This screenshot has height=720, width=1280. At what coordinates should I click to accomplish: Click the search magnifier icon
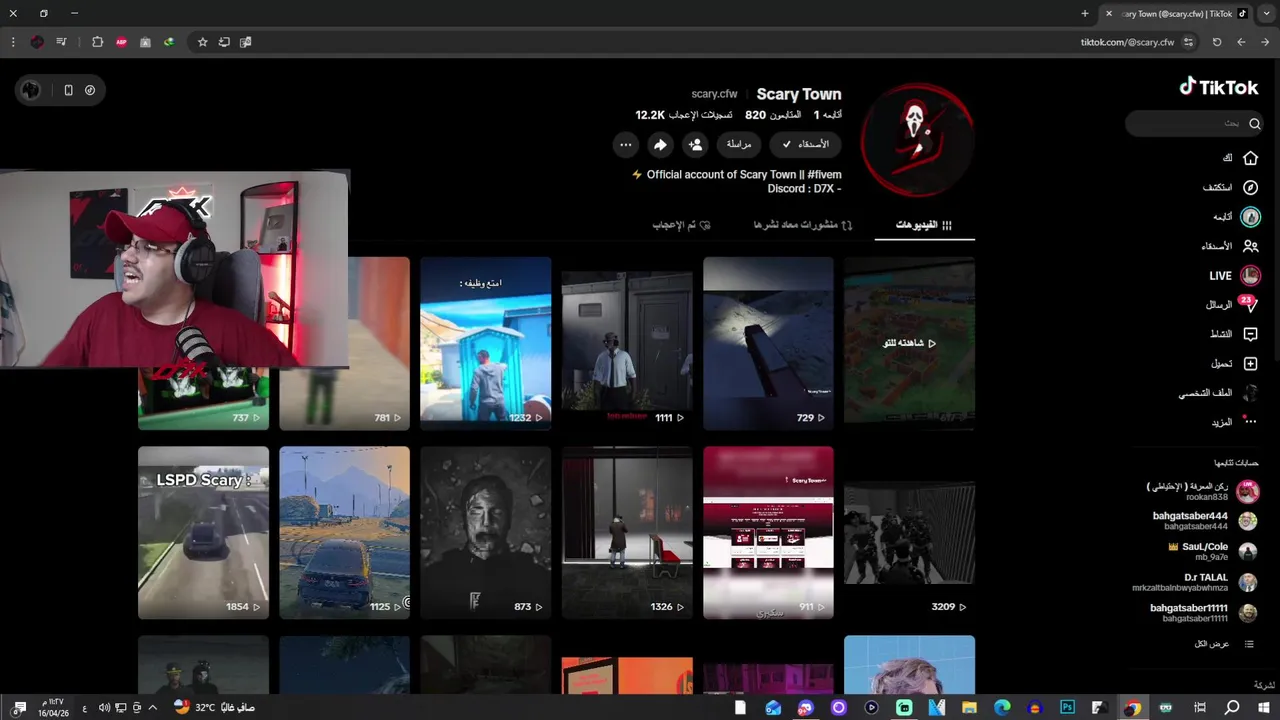pyautogui.click(x=1254, y=123)
